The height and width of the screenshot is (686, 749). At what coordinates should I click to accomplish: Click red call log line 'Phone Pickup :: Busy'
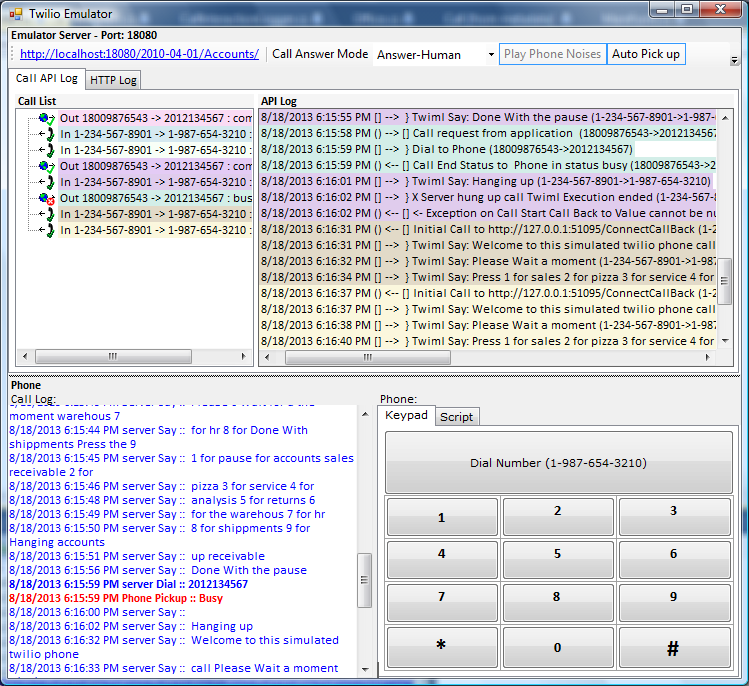116,598
